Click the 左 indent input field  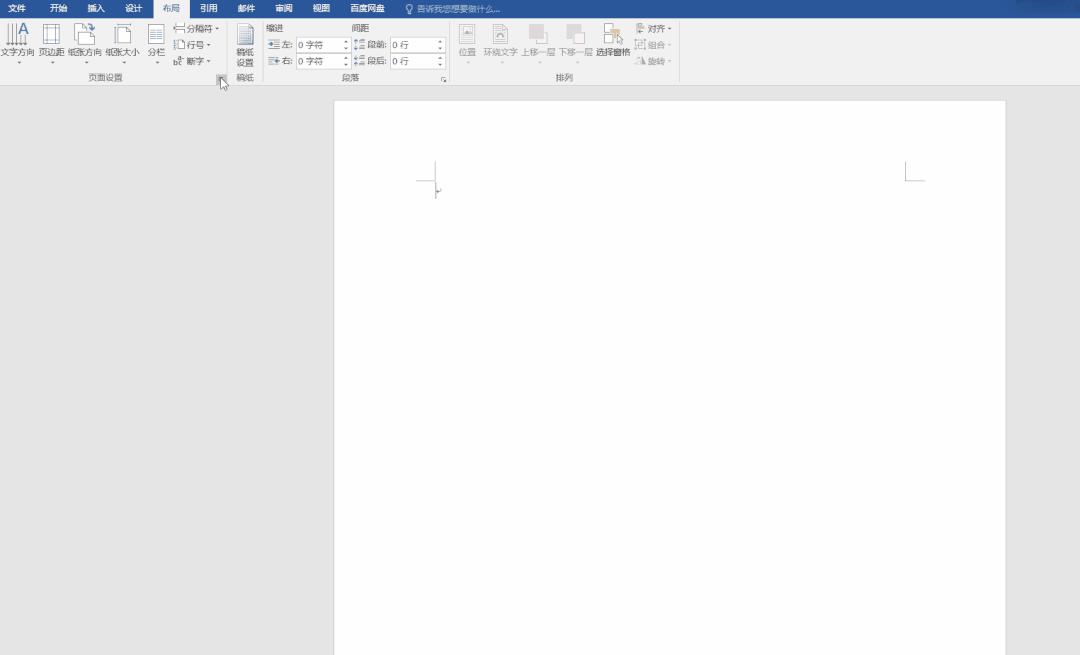coord(318,45)
